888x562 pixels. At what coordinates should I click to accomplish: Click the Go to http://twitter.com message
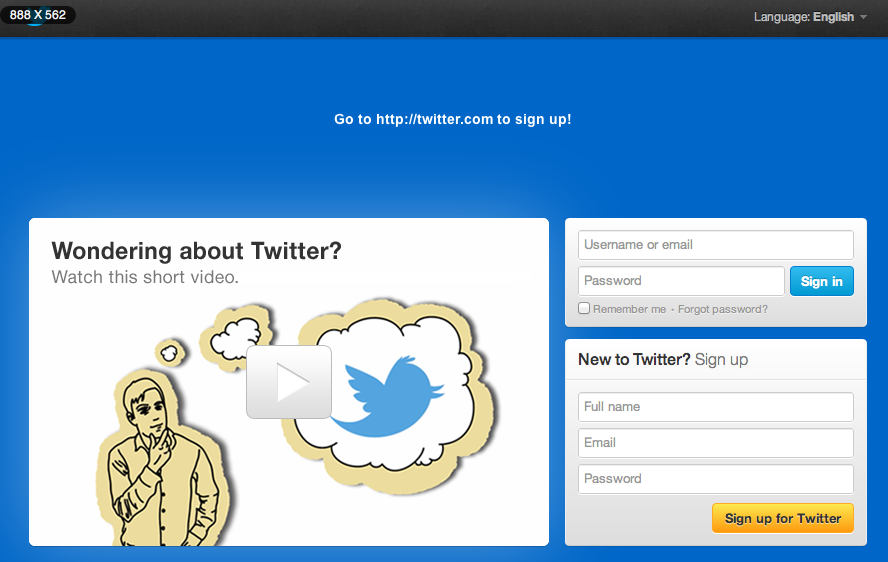pyautogui.click(x=452, y=120)
